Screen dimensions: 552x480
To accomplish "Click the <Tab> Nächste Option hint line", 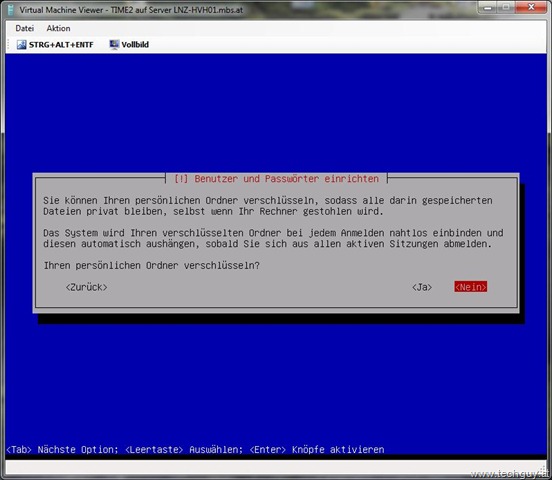I will click(x=195, y=450).
